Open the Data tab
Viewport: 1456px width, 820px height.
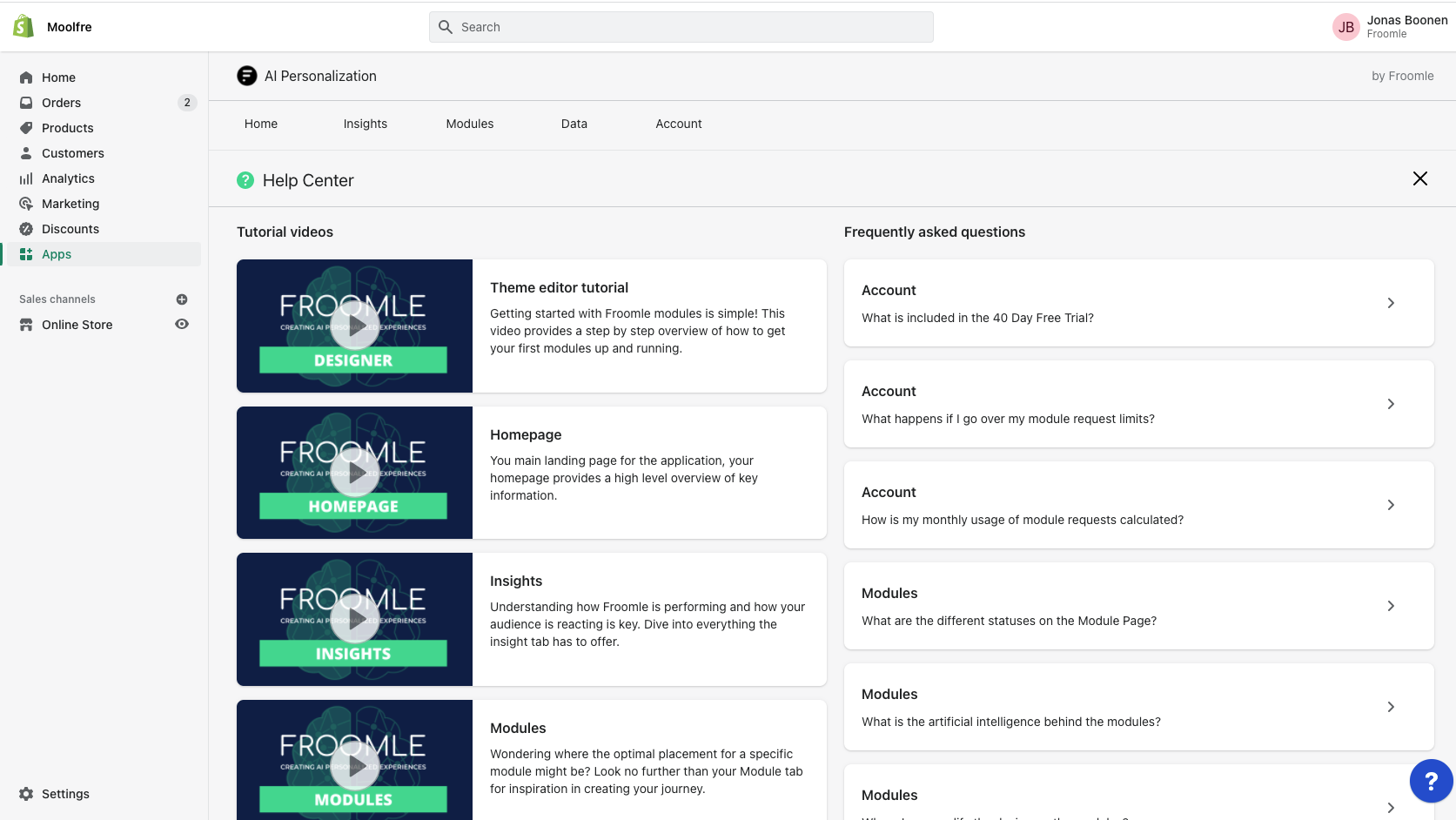pyautogui.click(x=574, y=124)
